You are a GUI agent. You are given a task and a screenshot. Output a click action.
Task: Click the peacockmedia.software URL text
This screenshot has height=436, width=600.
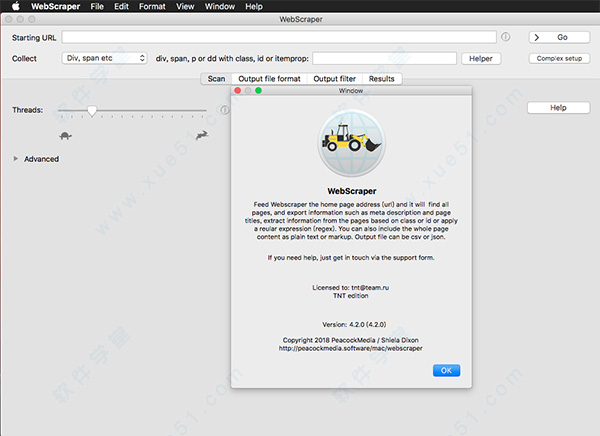tap(351, 348)
